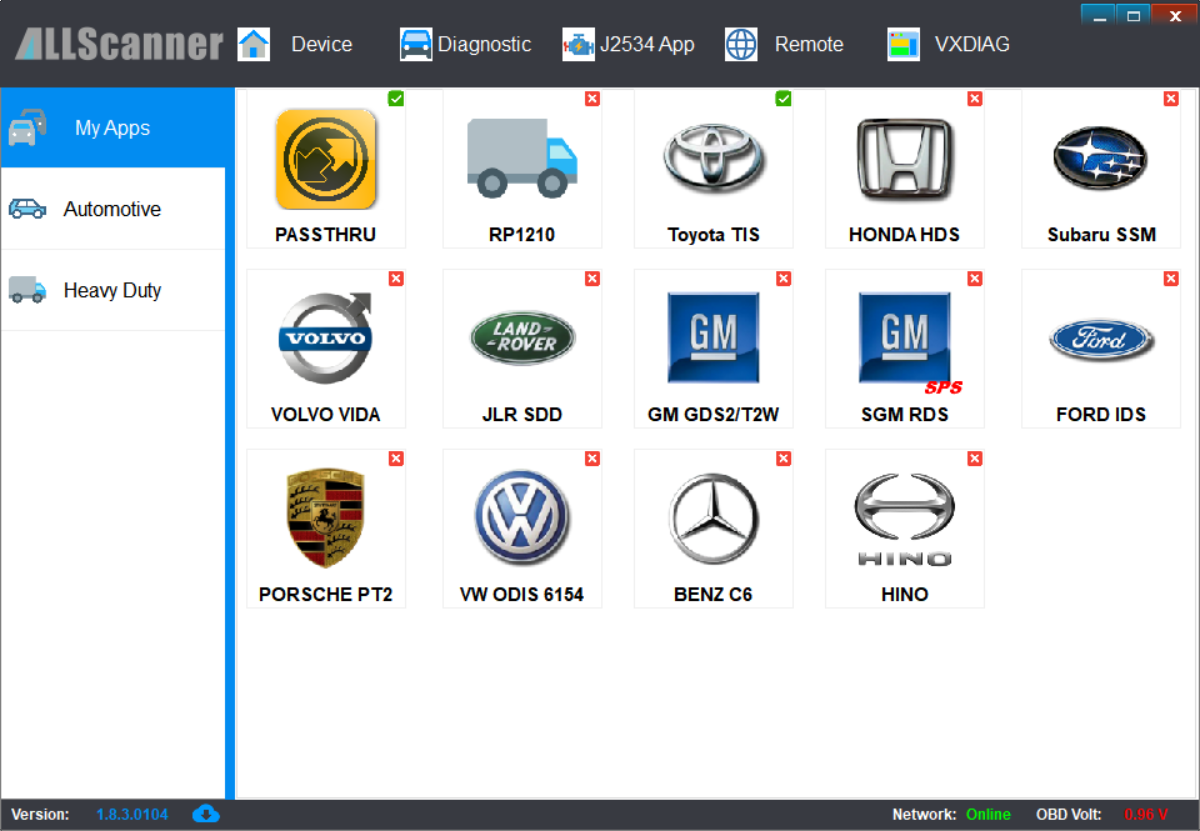Click red X badge on Subaru SSM
Image resolution: width=1200 pixels, height=831 pixels.
[x=1171, y=98]
